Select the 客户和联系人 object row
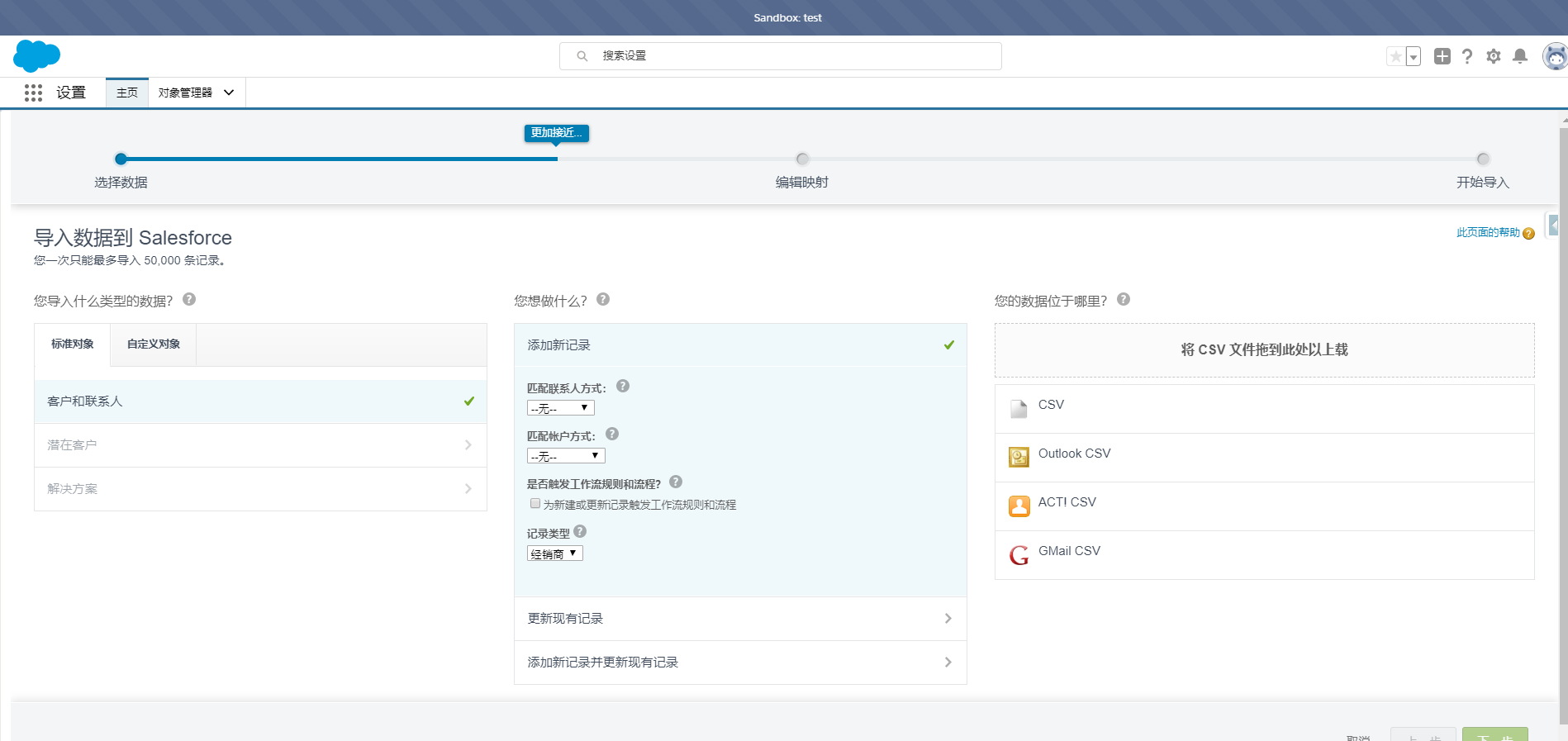Screen dimensions: 1568x741 (260, 401)
